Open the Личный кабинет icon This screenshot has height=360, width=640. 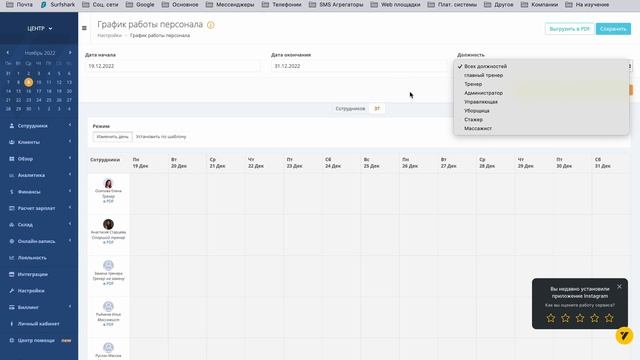tap(11, 324)
